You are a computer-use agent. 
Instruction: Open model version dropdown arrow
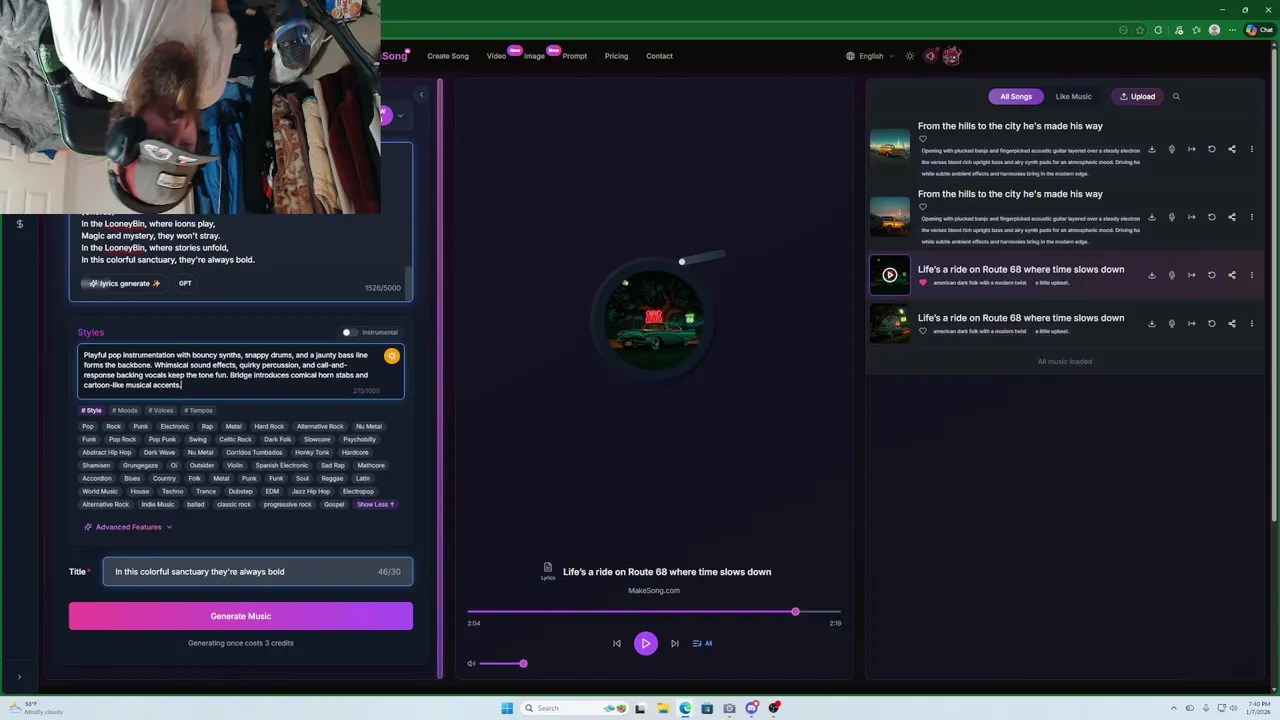401,115
